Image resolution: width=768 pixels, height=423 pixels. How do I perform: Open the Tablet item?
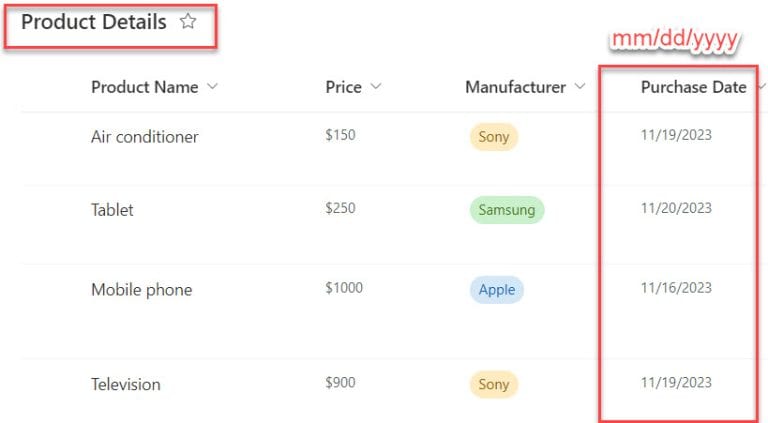(112, 210)
